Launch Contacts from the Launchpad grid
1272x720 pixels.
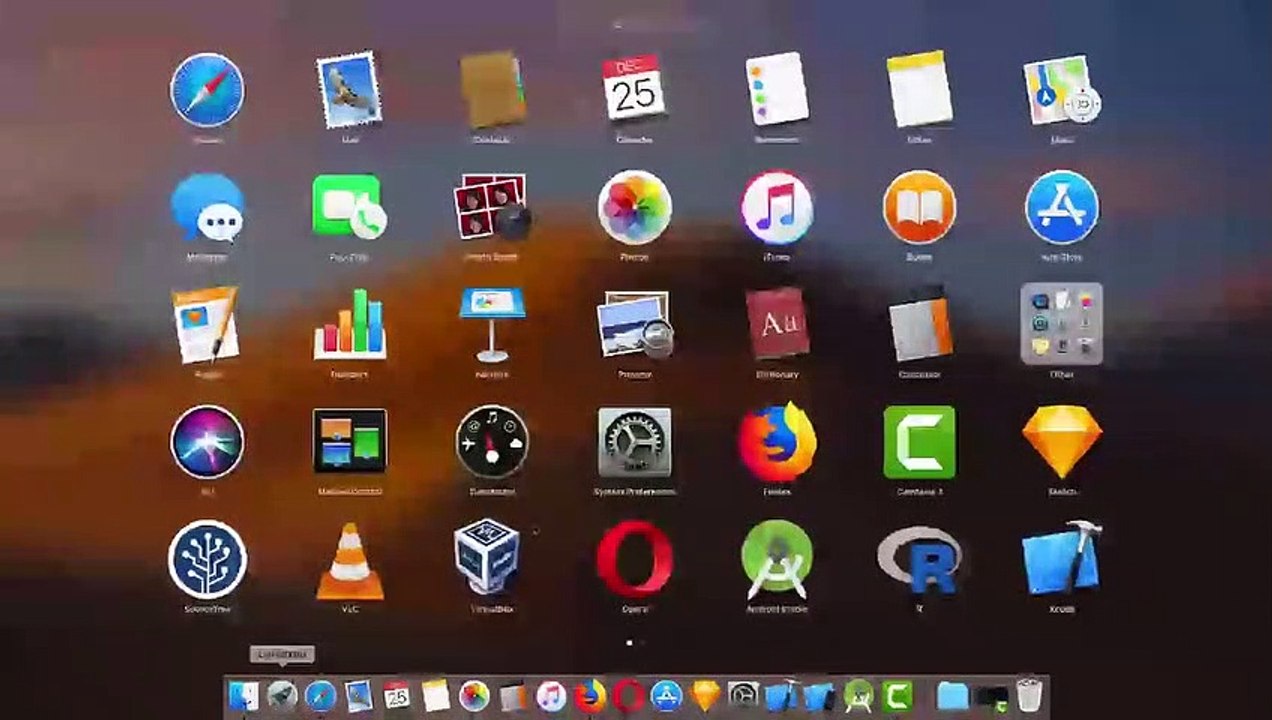click(x=492, y=90)
